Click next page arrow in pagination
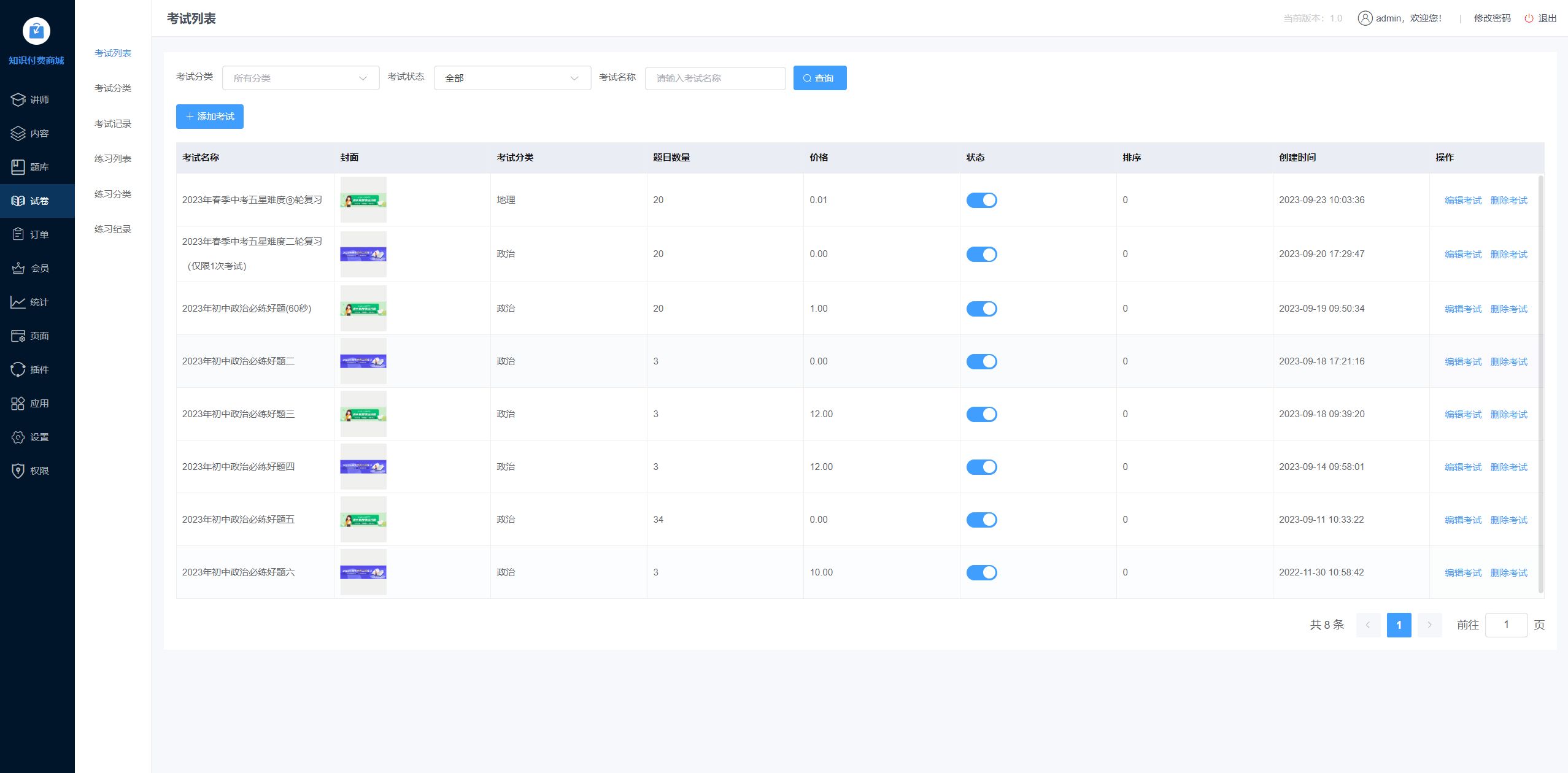Screen dimensions: 1568x773 click(1429, 625)
